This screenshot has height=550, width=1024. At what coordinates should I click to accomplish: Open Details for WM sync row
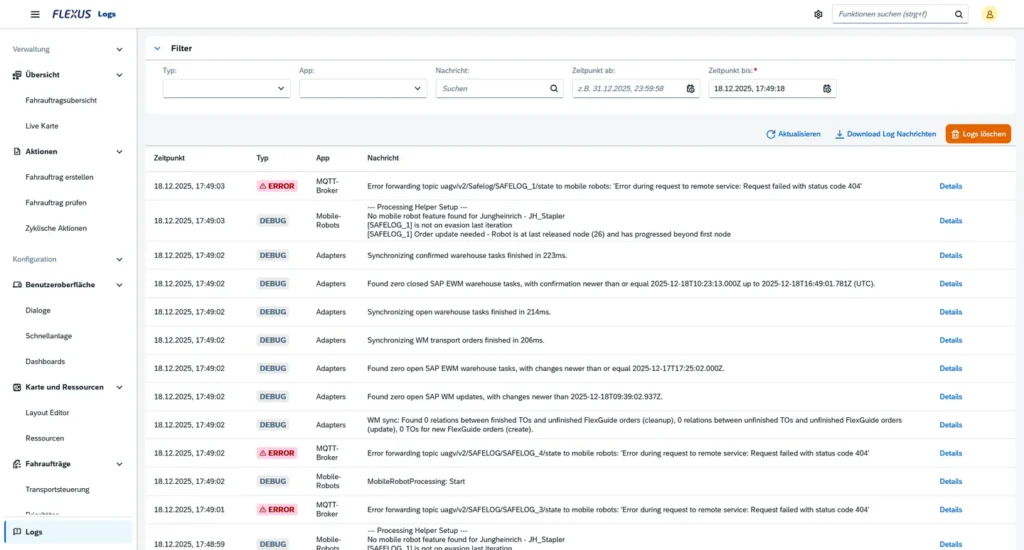[x=950, y=425]
